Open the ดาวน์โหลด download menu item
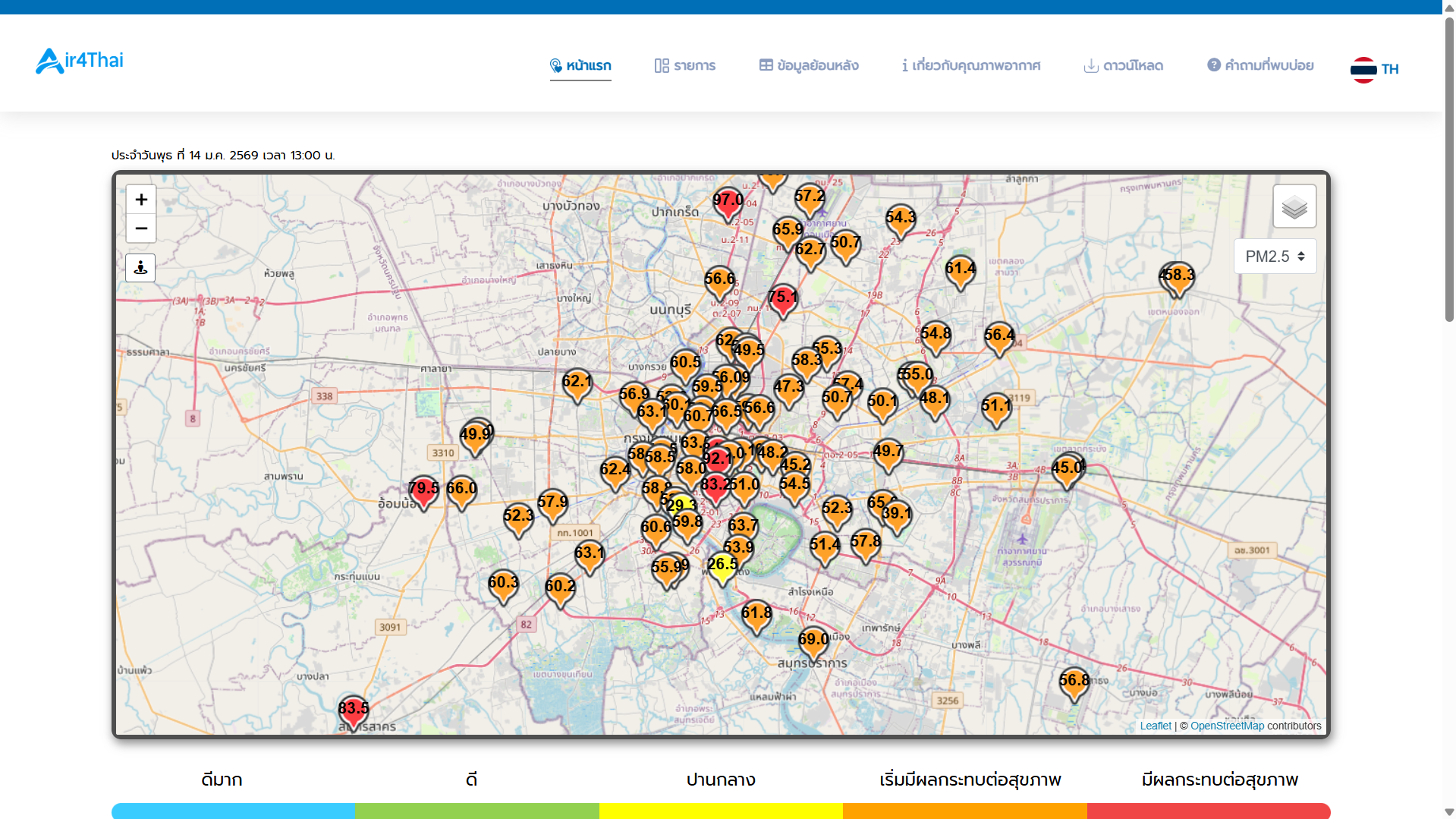The height and width of the screenshot is (819, 1456). (1124, 66)
